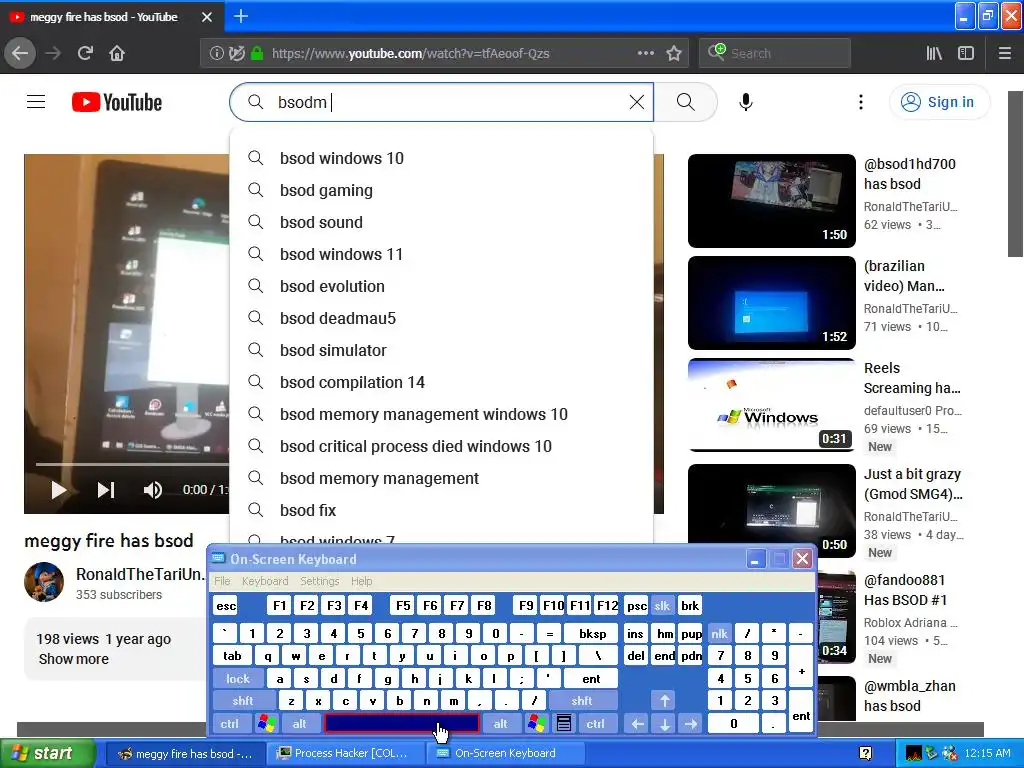Open '@bsod1hd700 has bsod' video thumbnail
This screenshot has height=768, width=1024.
pos(772,200)
